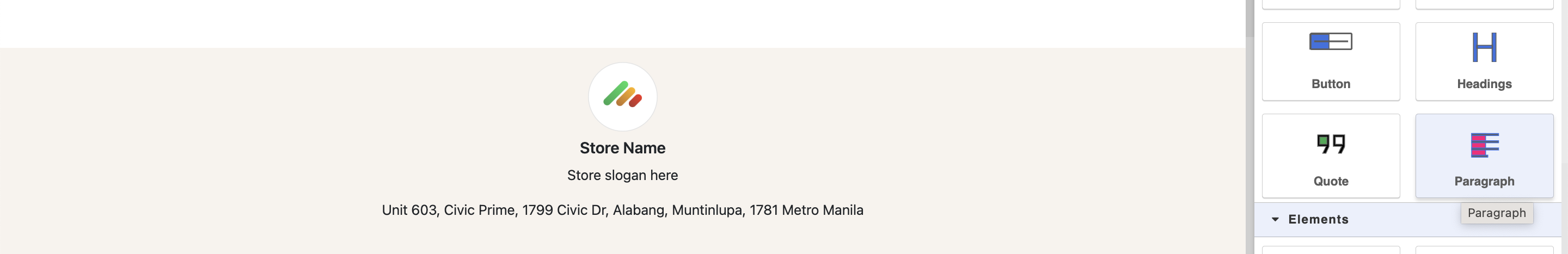This screenshot has width=1568, height=254.
Task: Select the Headings H icon
Action: (1484, 47)
